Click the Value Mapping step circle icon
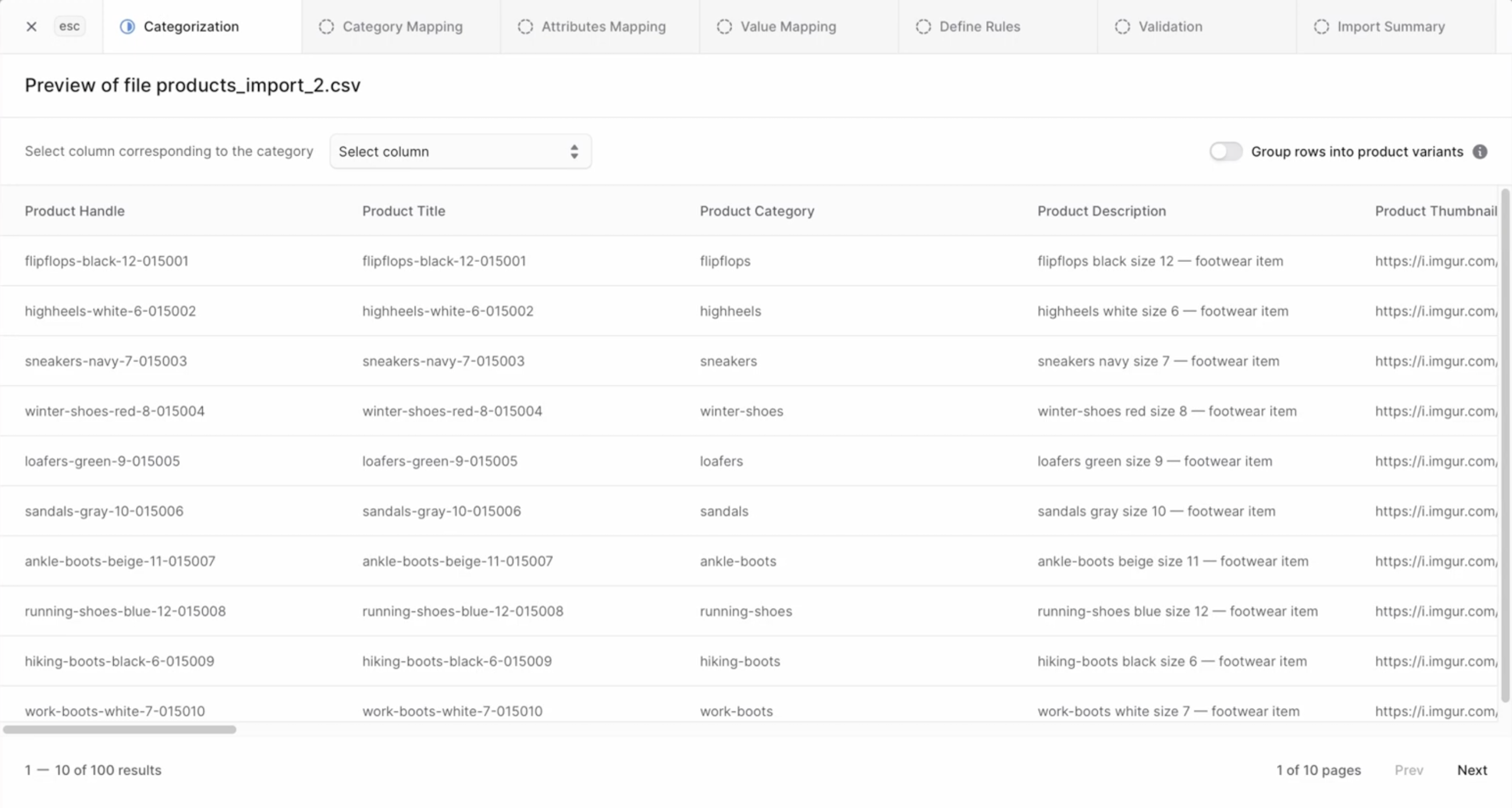Image resolution: width=1512 pixels, height=808 pixels. 724,26
